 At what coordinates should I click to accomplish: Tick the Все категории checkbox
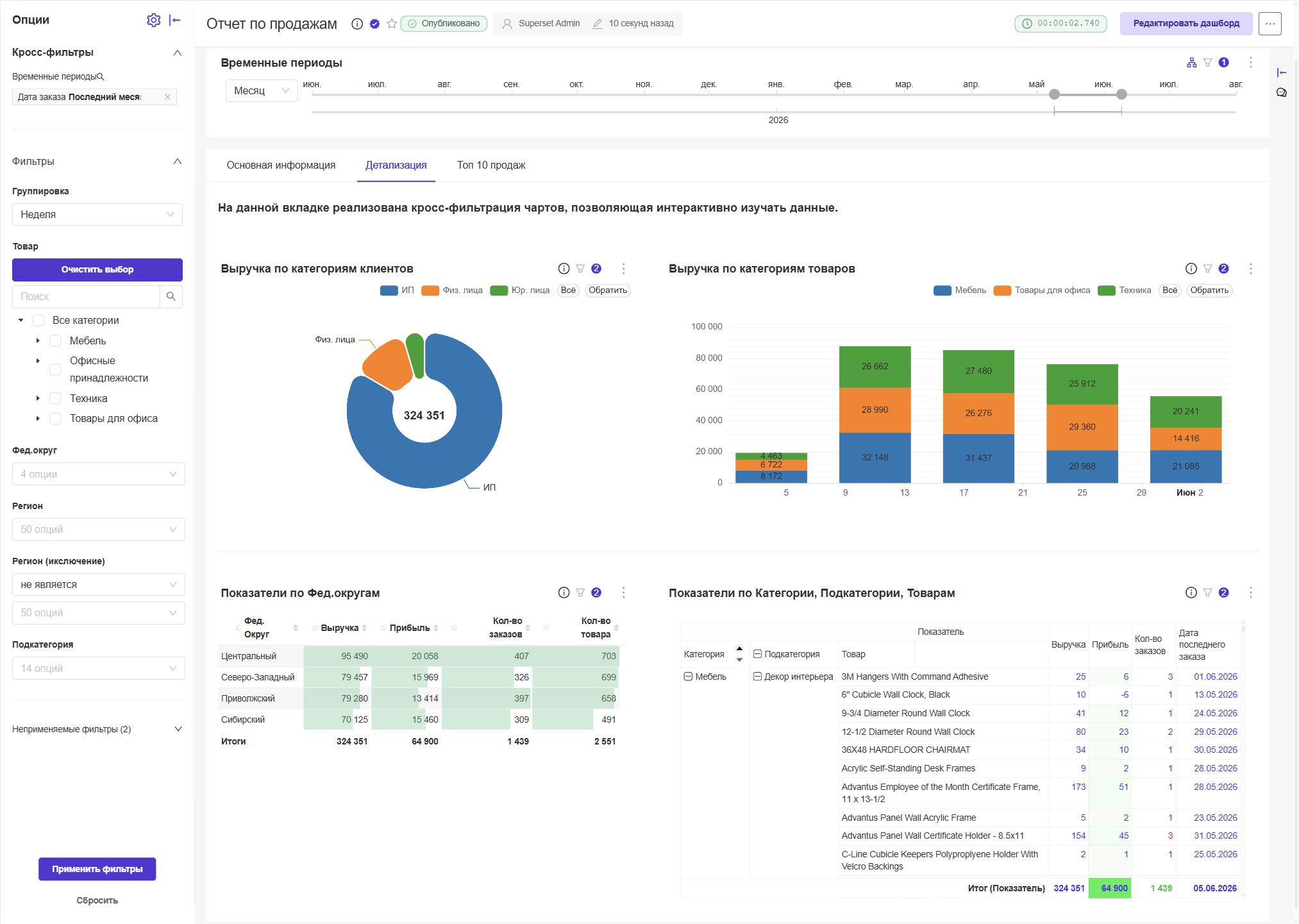pyautogui.click(x=38, y=320)
